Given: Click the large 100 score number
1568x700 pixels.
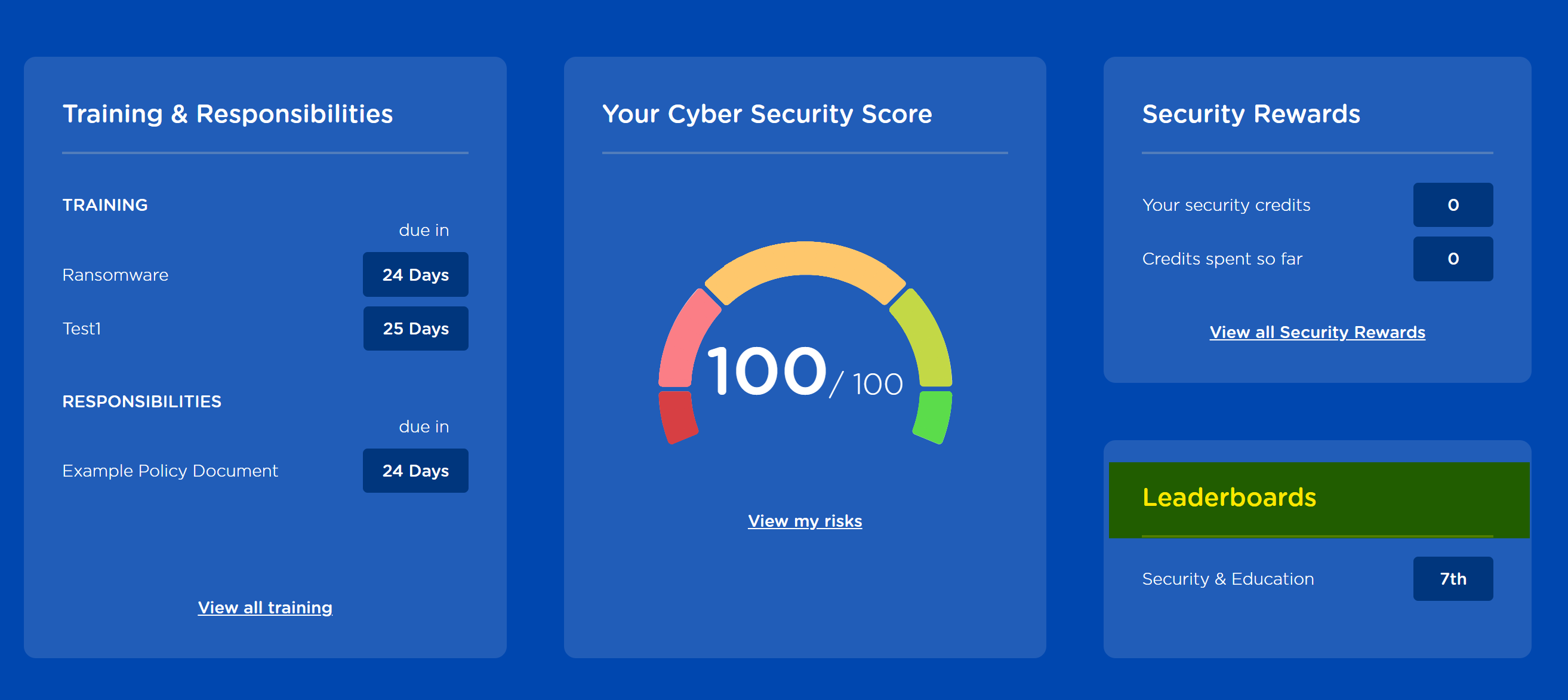Looking at the screenshot, I should [x=767, y=371].
